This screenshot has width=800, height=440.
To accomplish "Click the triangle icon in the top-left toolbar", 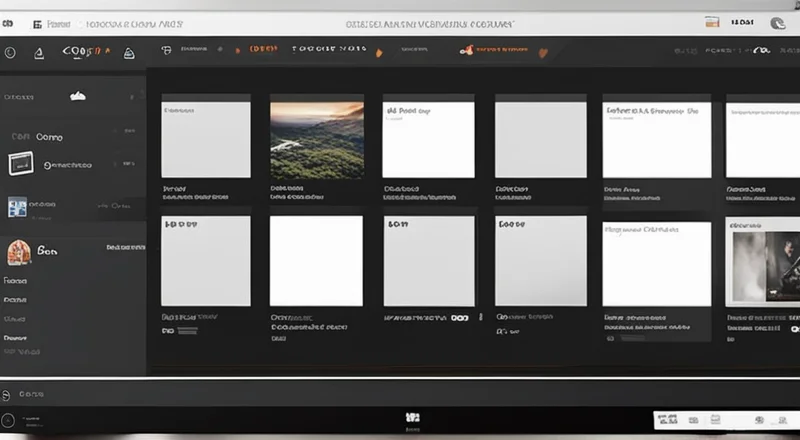I will [39, 53].
